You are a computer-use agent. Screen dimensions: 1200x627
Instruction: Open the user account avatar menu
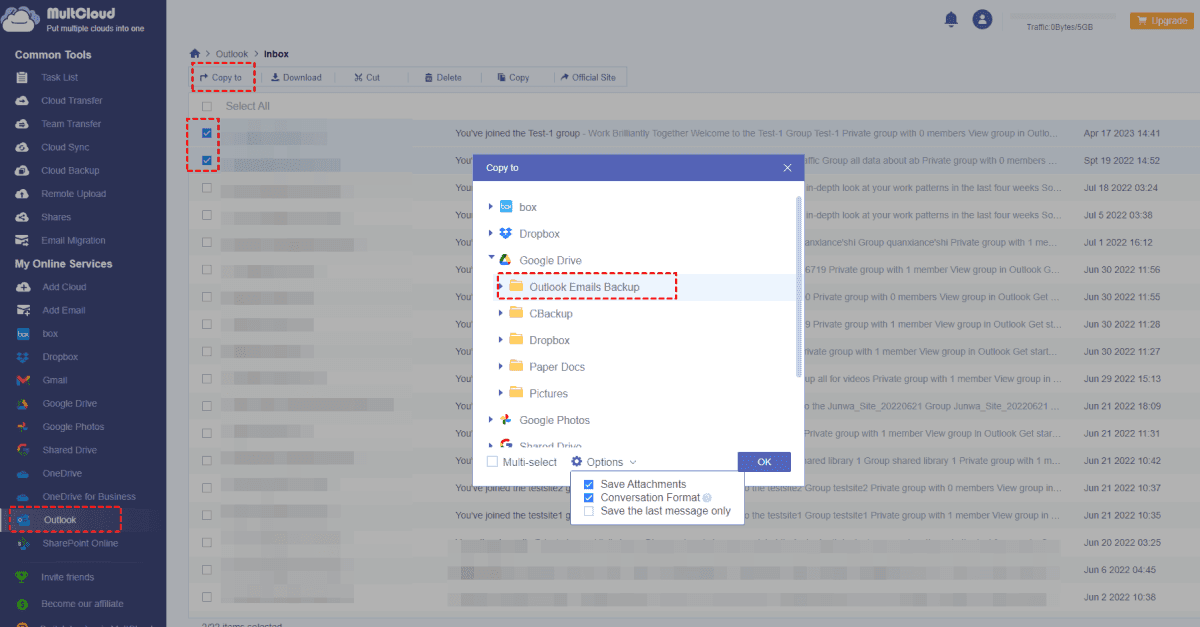coord(982,19)
